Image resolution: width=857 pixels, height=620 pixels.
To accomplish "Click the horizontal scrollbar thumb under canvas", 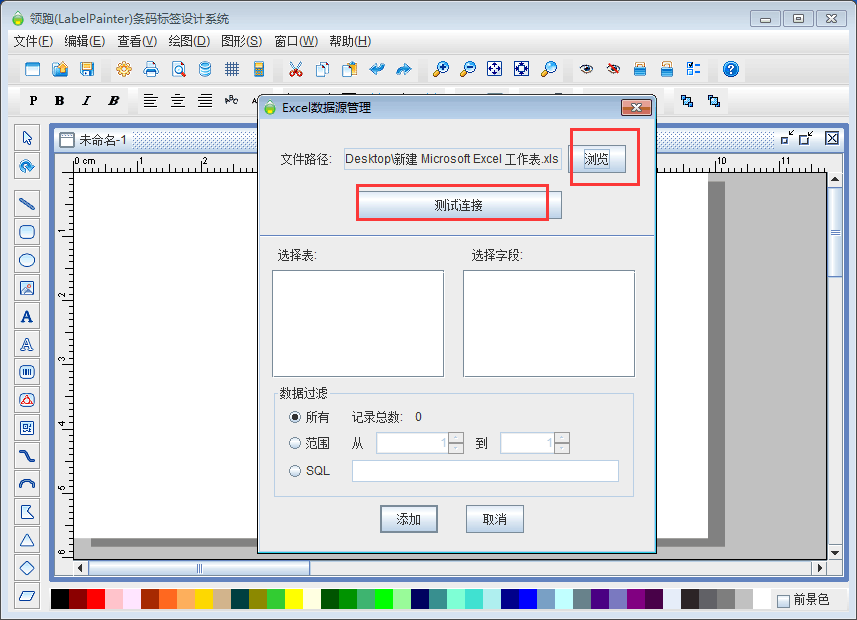I will click(x=199, y=568).
